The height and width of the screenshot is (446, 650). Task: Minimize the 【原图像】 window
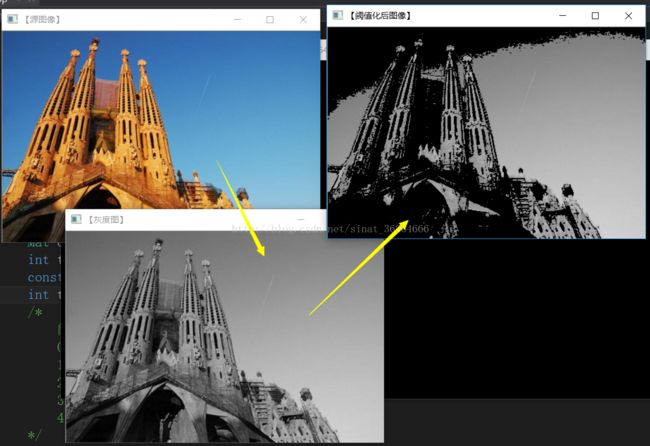click(x=237, y=19)
